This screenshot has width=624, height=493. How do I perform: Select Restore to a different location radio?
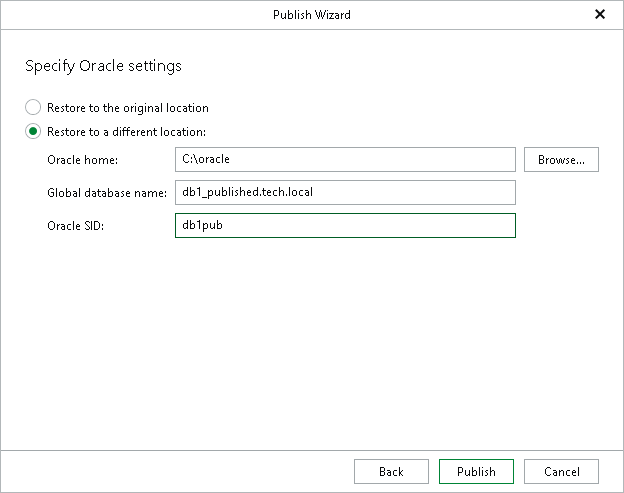[x=33, y=131]
